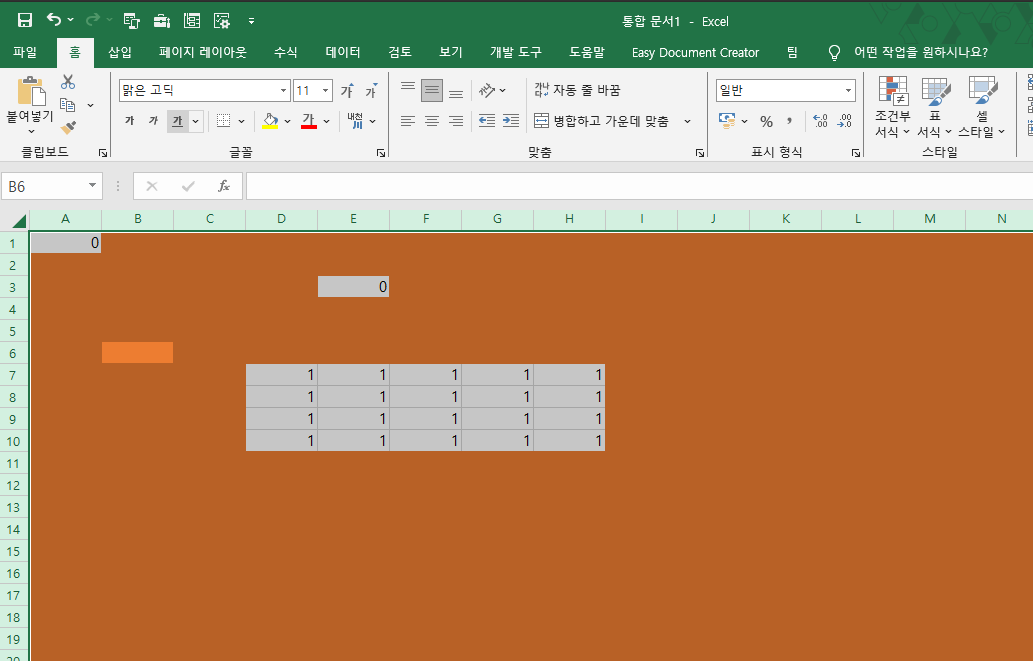Switch to the 데이터 tab

coord(343,52)
